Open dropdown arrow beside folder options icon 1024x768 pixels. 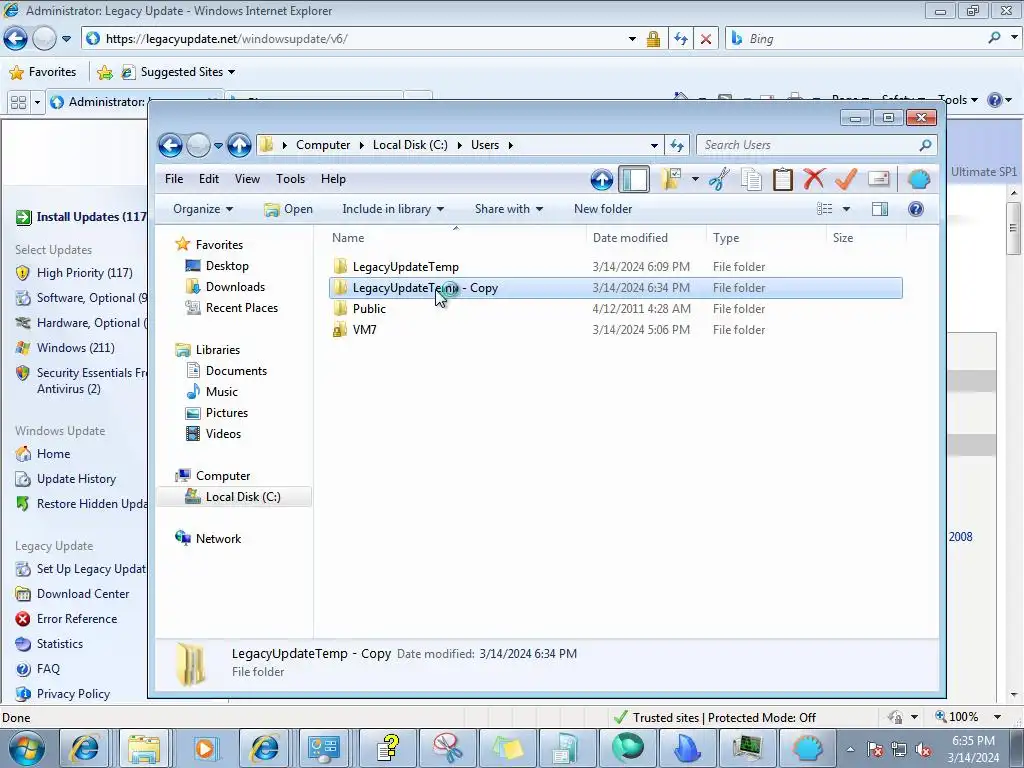pyautogui.click(x=695, y=179)
